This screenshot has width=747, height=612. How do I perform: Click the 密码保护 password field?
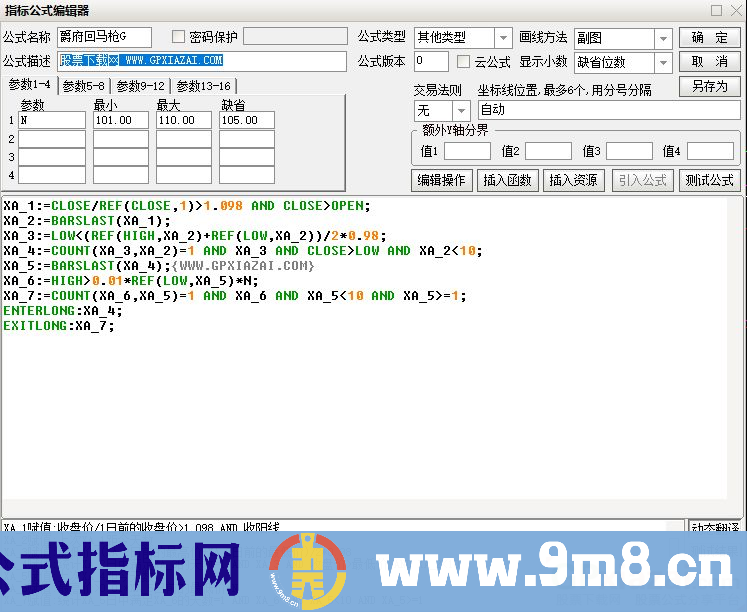295,37
